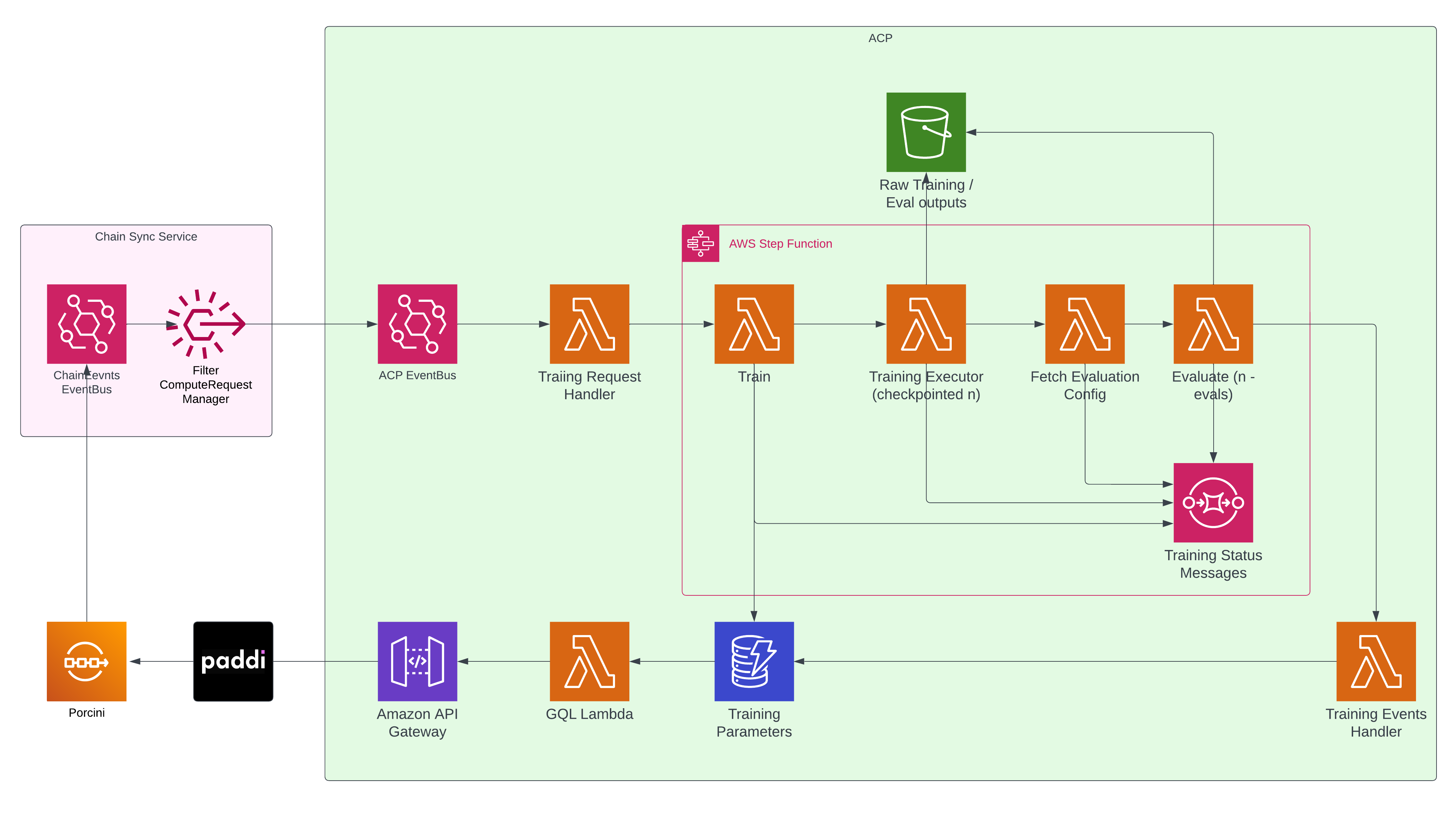
Task: Select the Training Parameters label
Action: point(754,723)
